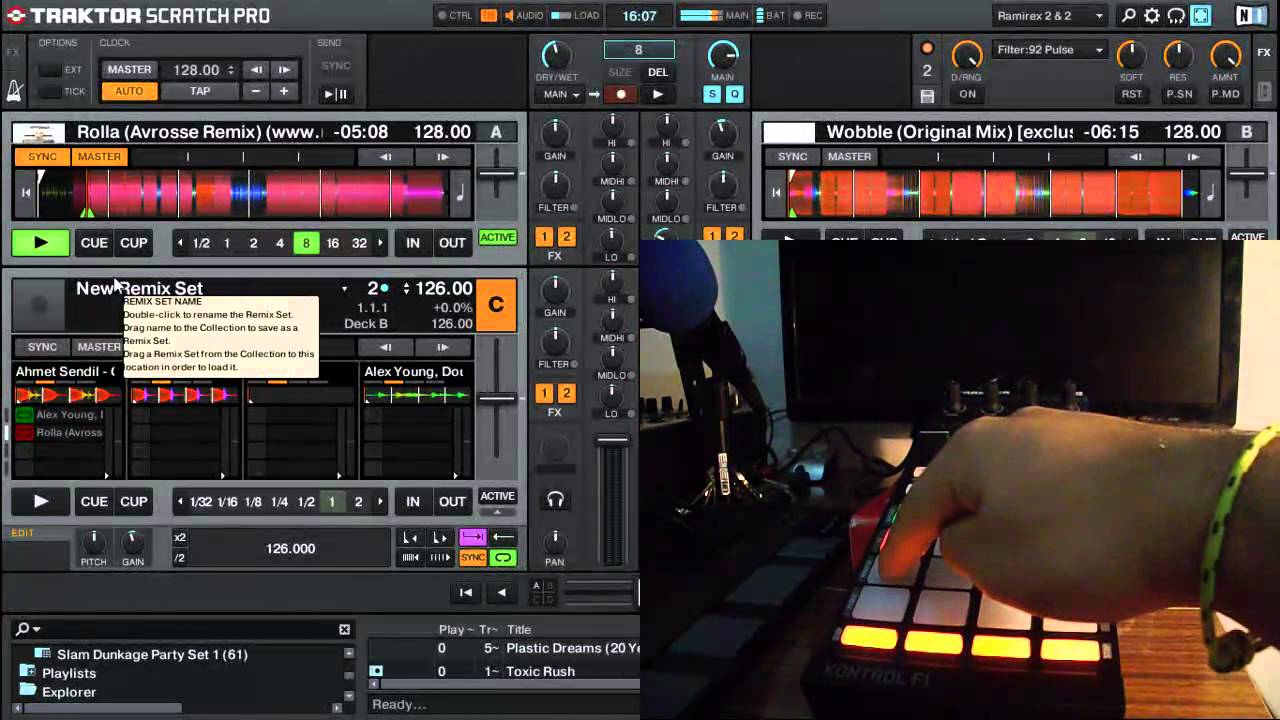Screen dimensions: 1280x720
Task: Click RST on FX unit 2
Action: tap(1131, 94)
